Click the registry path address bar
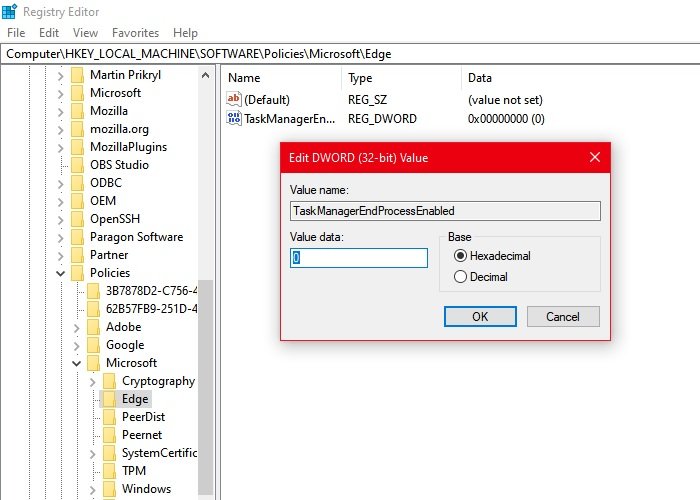Screen dimensions: 700x500 click(350, 54)
